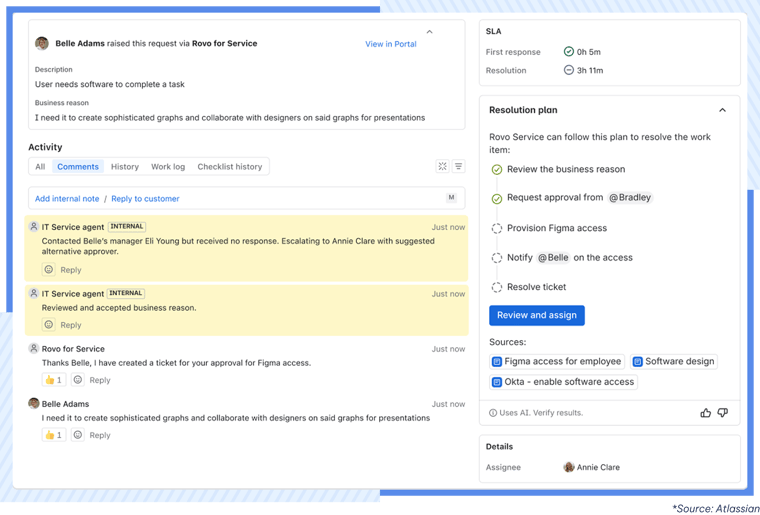
Task: Give thumbs up on resolution plan
Action: click(705, 413)
